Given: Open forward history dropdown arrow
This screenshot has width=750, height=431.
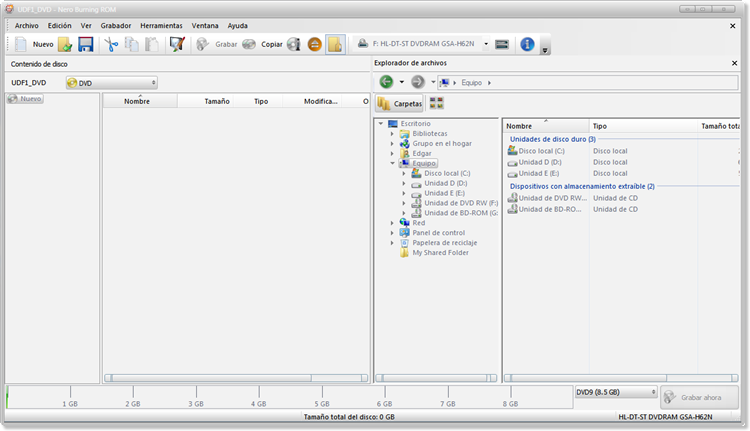Looking at the screenshot, I should point(433,82).
